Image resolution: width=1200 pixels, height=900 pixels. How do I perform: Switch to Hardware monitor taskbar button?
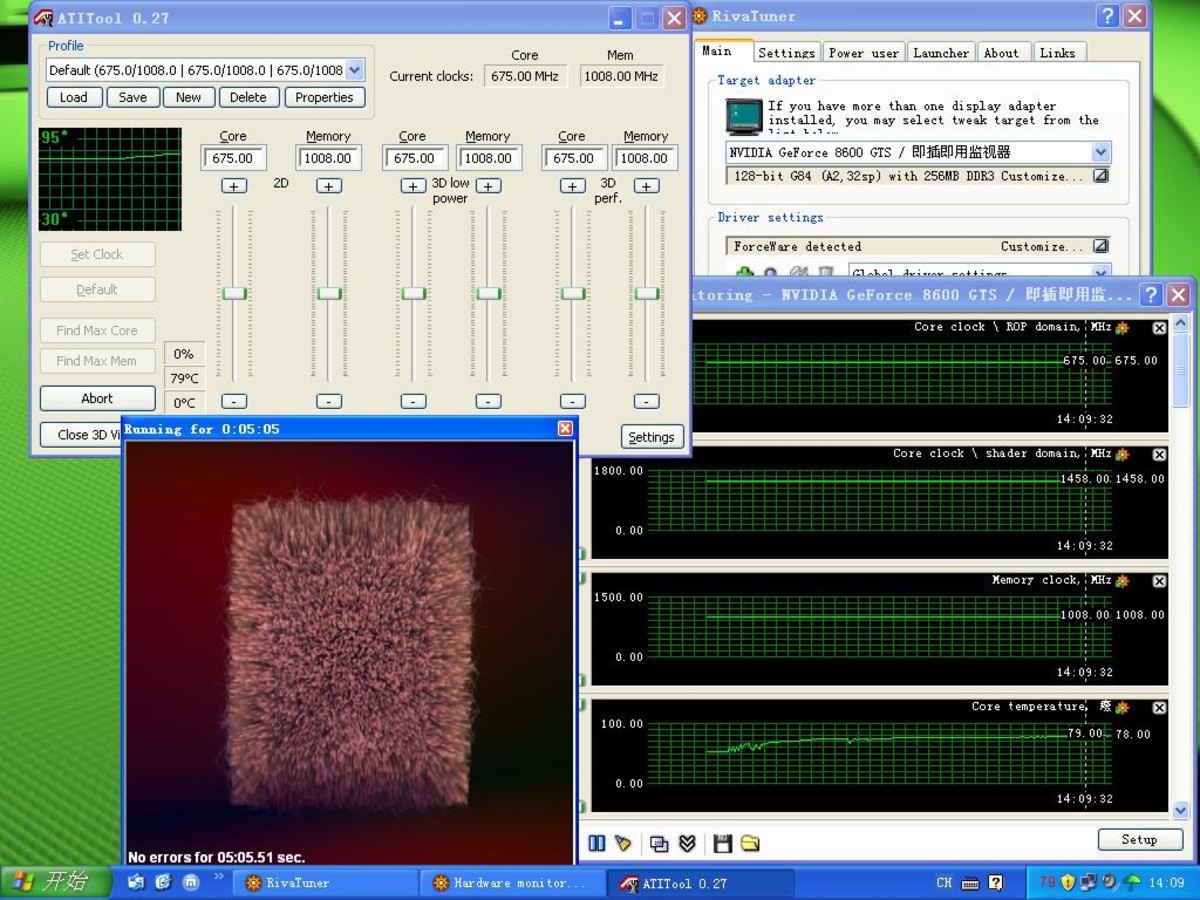coord(514,883)
